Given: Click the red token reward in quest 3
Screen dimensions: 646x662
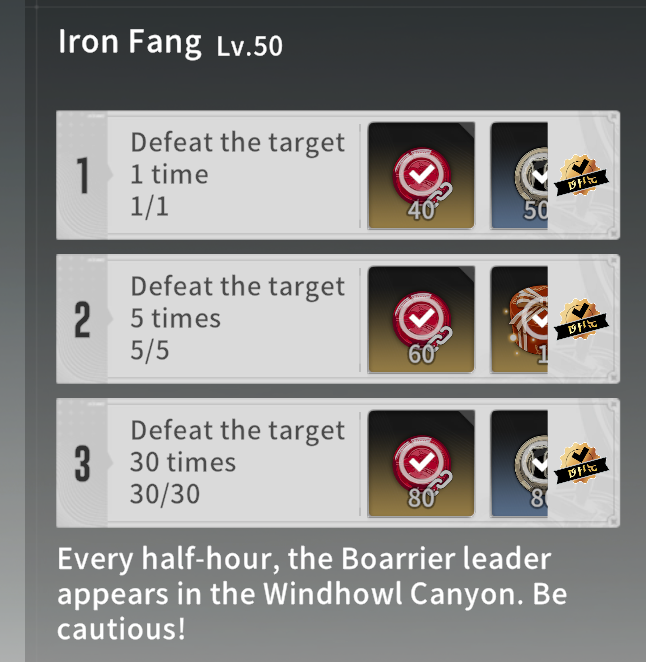Looking at the screenshot, I should click(x=421, y=464).
